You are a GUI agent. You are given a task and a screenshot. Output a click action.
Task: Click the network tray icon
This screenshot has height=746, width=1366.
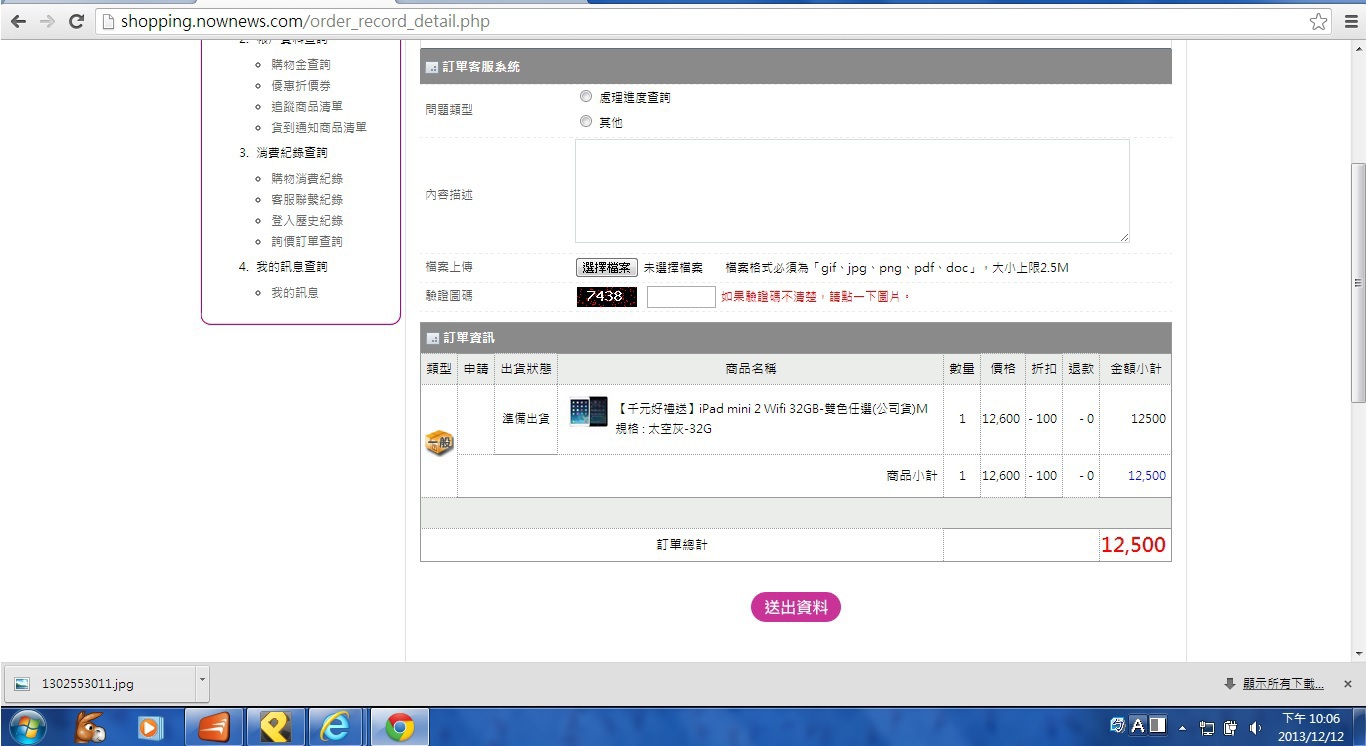1207,728
